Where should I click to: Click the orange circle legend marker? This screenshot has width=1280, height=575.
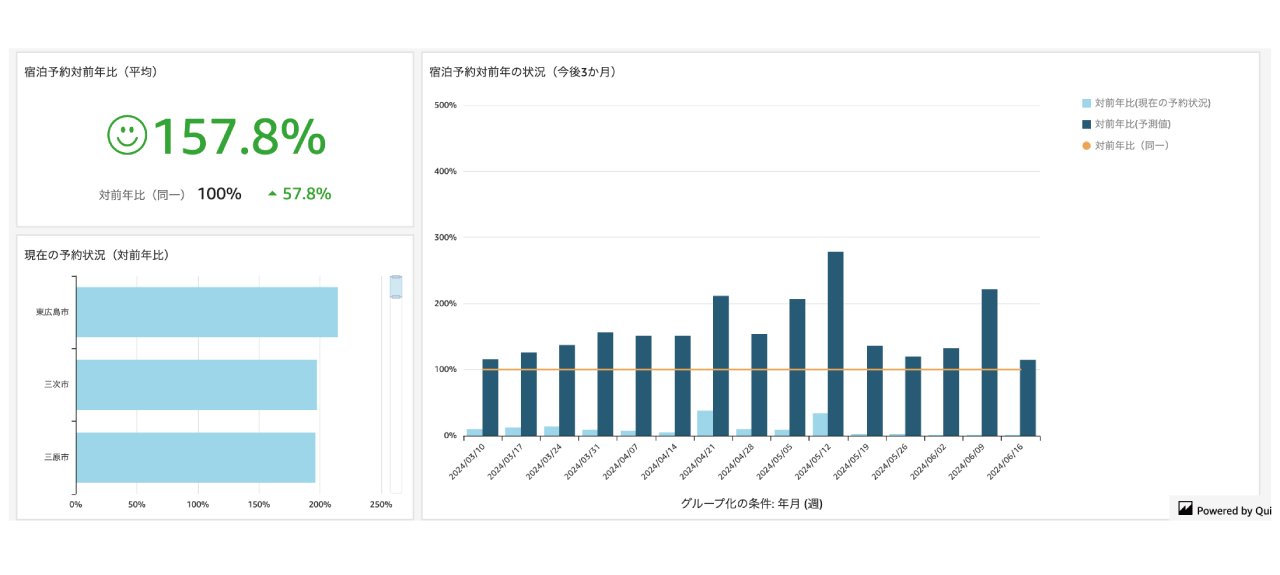pyautogui.click(x=1086, y=146)
